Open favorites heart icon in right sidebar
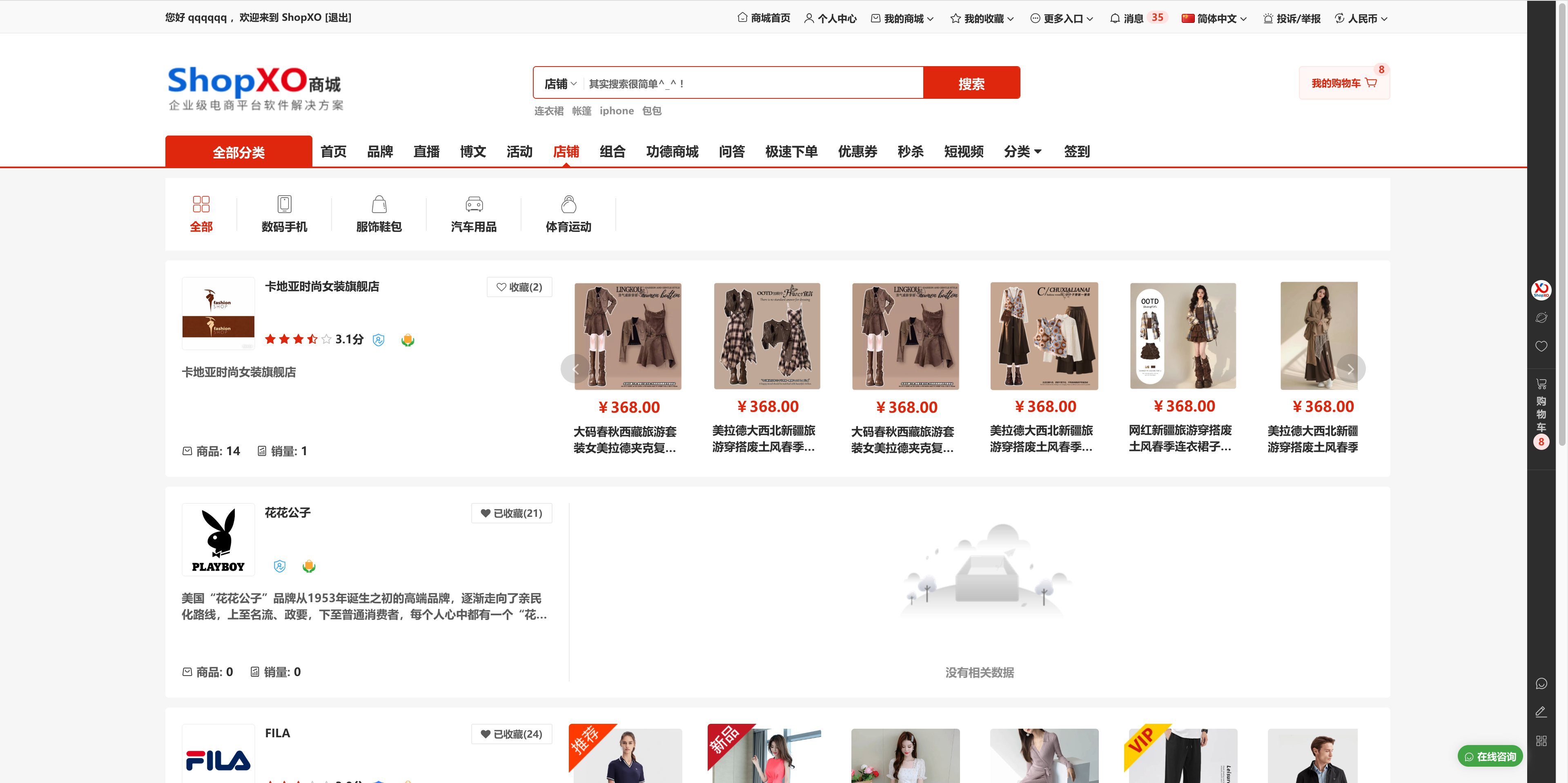This screenshot has width=1568, height=783. click(1541, 346)
